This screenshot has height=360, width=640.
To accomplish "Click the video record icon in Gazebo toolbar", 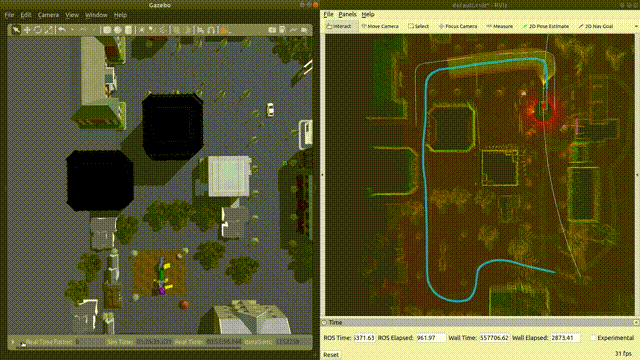I will coord(304,30).
